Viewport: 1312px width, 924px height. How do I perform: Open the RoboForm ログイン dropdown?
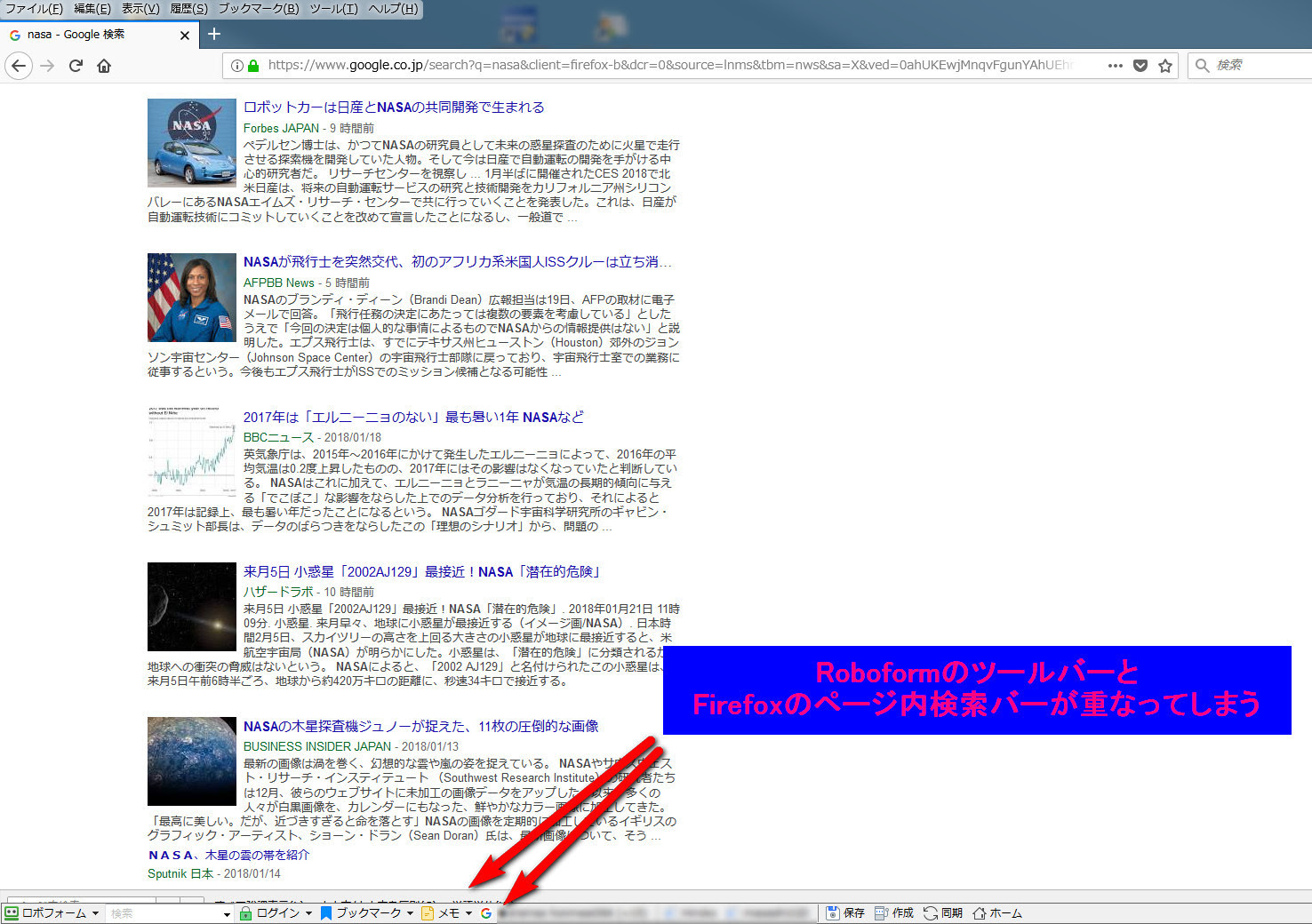tap(276, 913)
